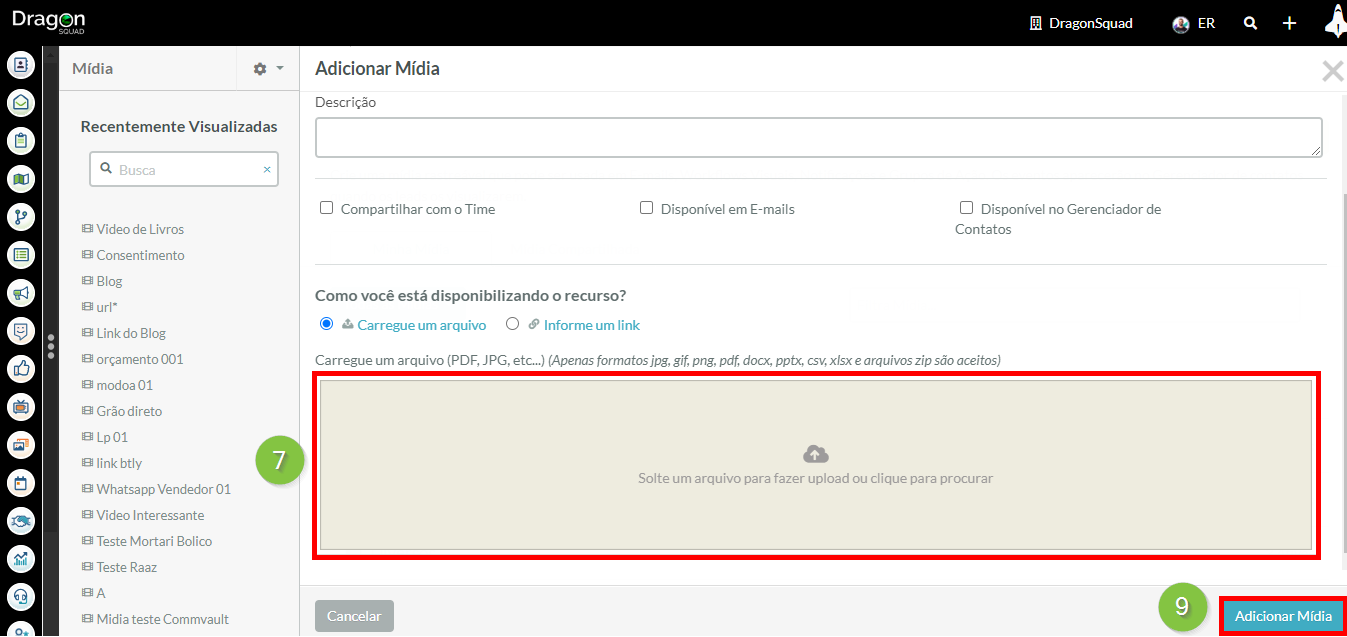Open the email envelope icon in sidebar
1347x637 pixels.
[x=21, y=103]
